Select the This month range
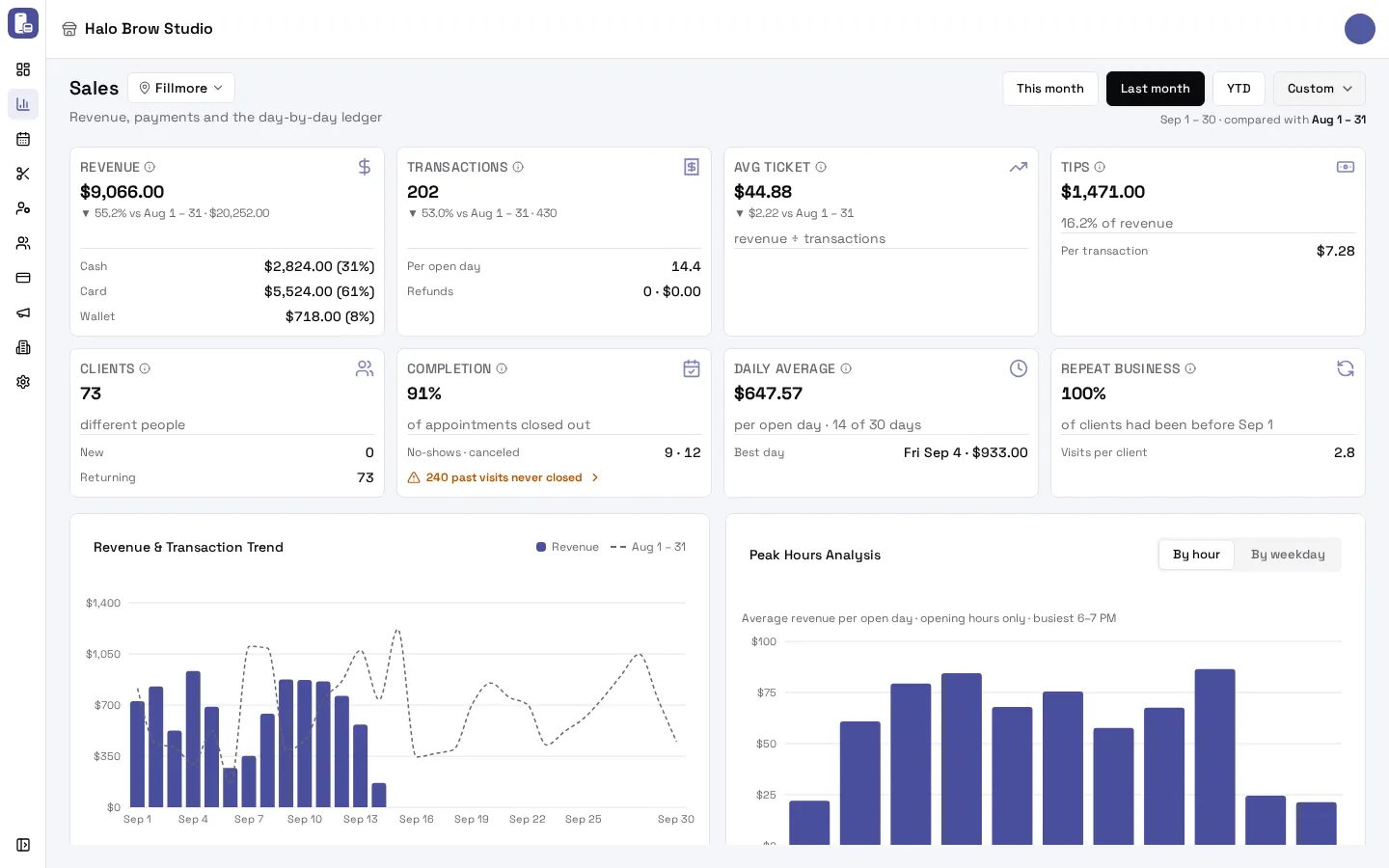The height and width of the screenshot is (868, 1389). [x=1050, y=89]
